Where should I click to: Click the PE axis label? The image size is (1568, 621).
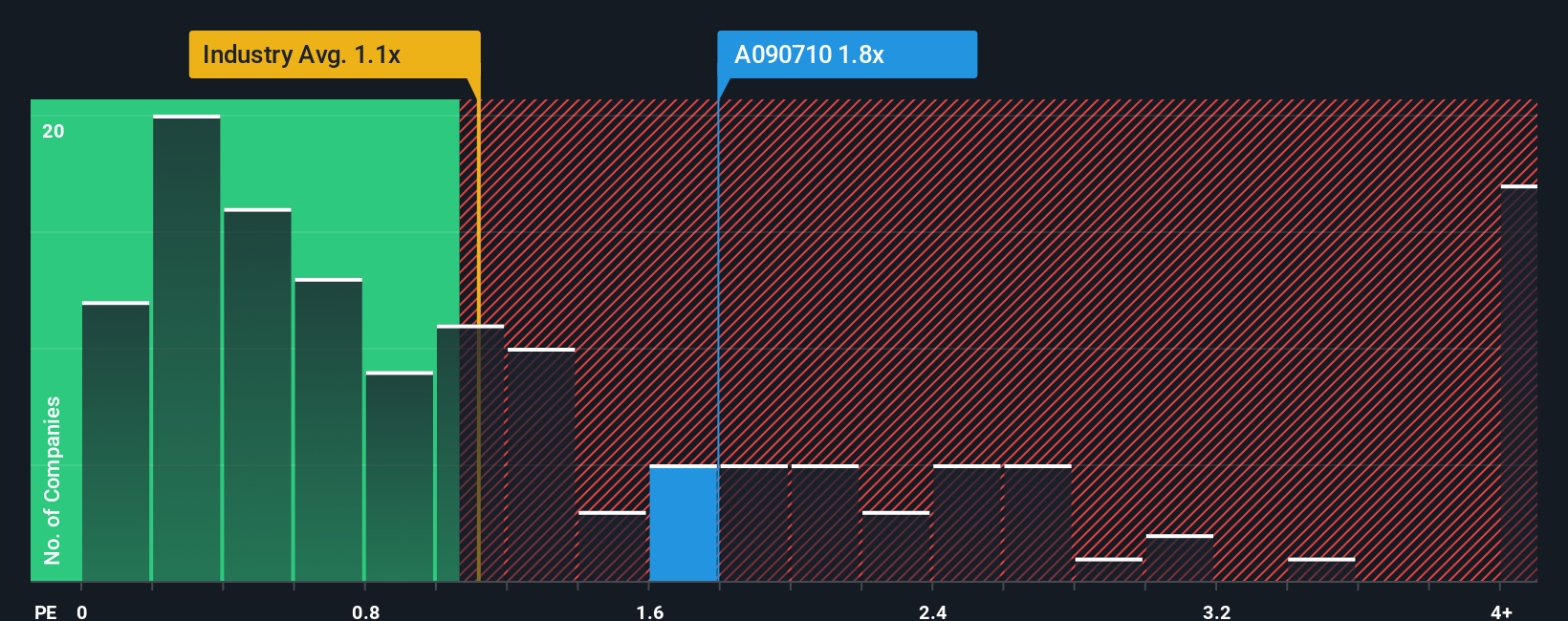(45, 611)
